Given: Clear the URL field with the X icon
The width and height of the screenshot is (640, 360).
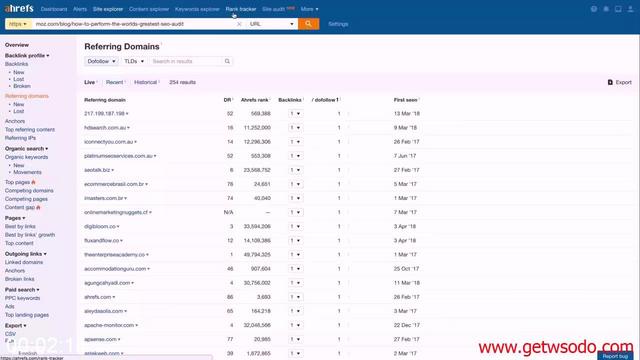Looking at the screenshot, I should coord(239,24).
